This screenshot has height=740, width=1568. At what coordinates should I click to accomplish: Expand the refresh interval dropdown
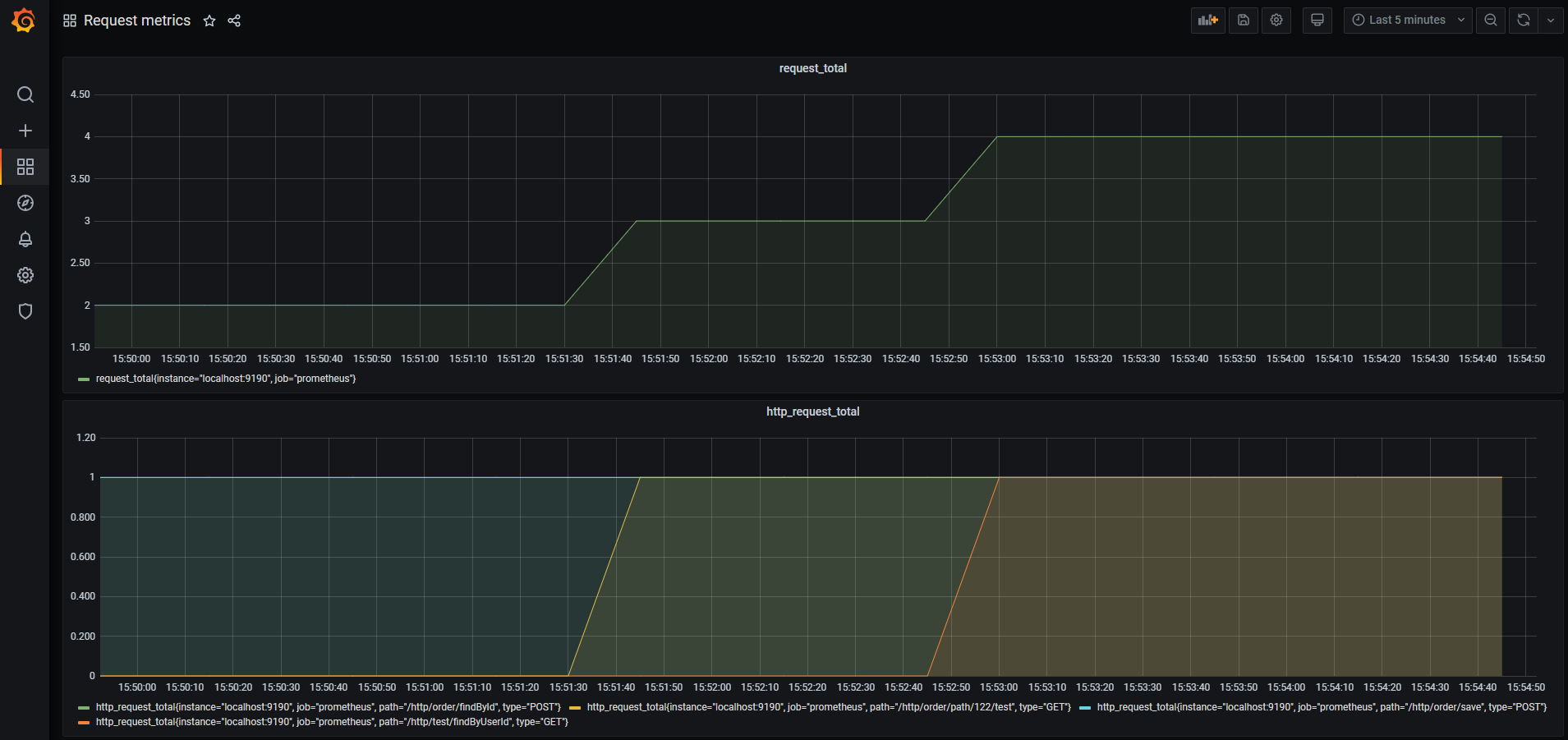pos(1551,21)
